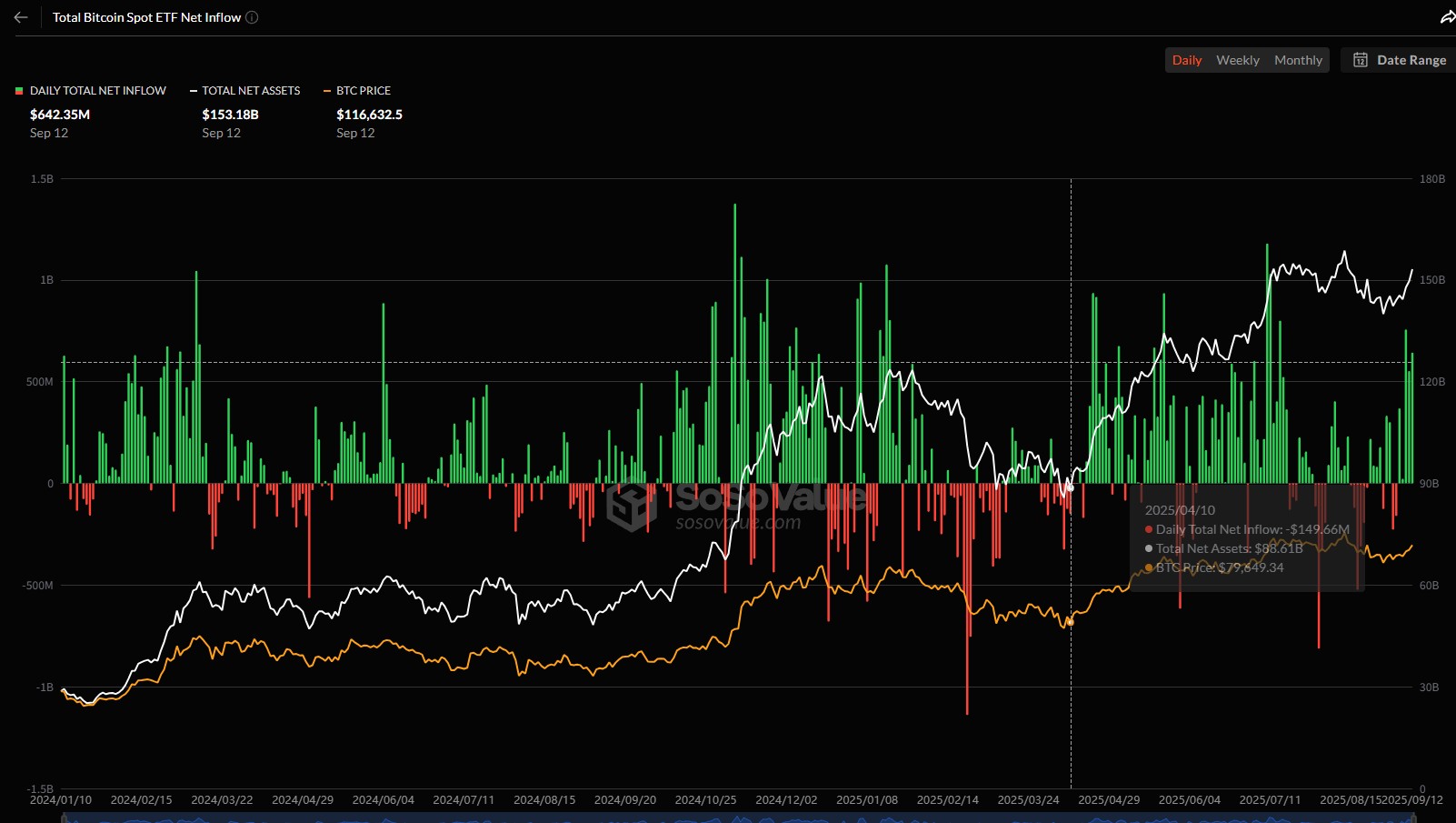Switch to the Weekly view tab
The height and width of the screenshot is (823, 1456).
(x=1238, y=60)
